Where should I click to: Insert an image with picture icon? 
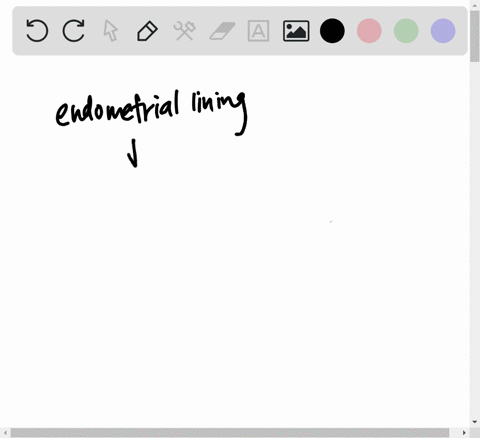(296, 31)
